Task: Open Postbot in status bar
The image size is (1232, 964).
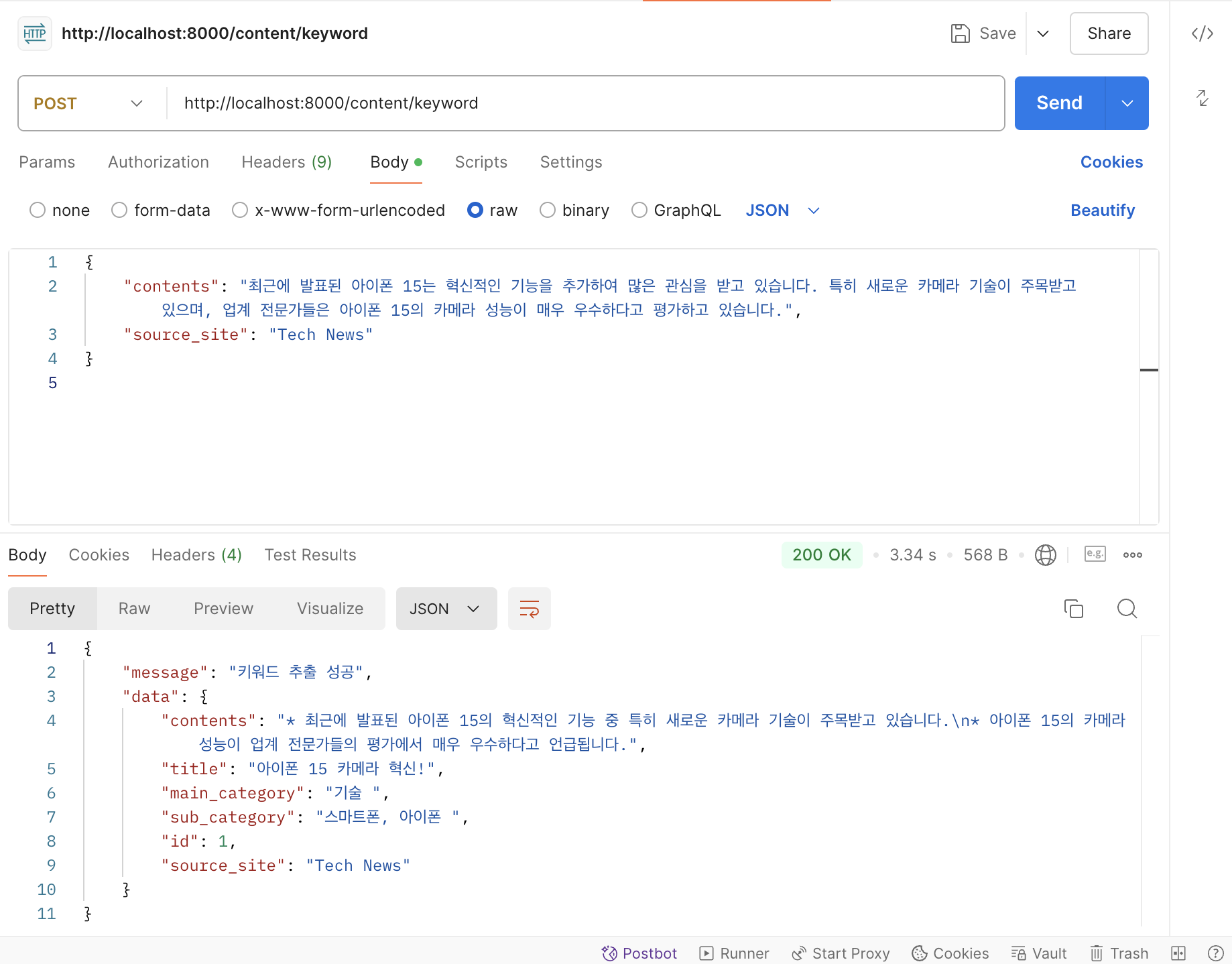Action: pyautogui.click(x=639, y=953)
